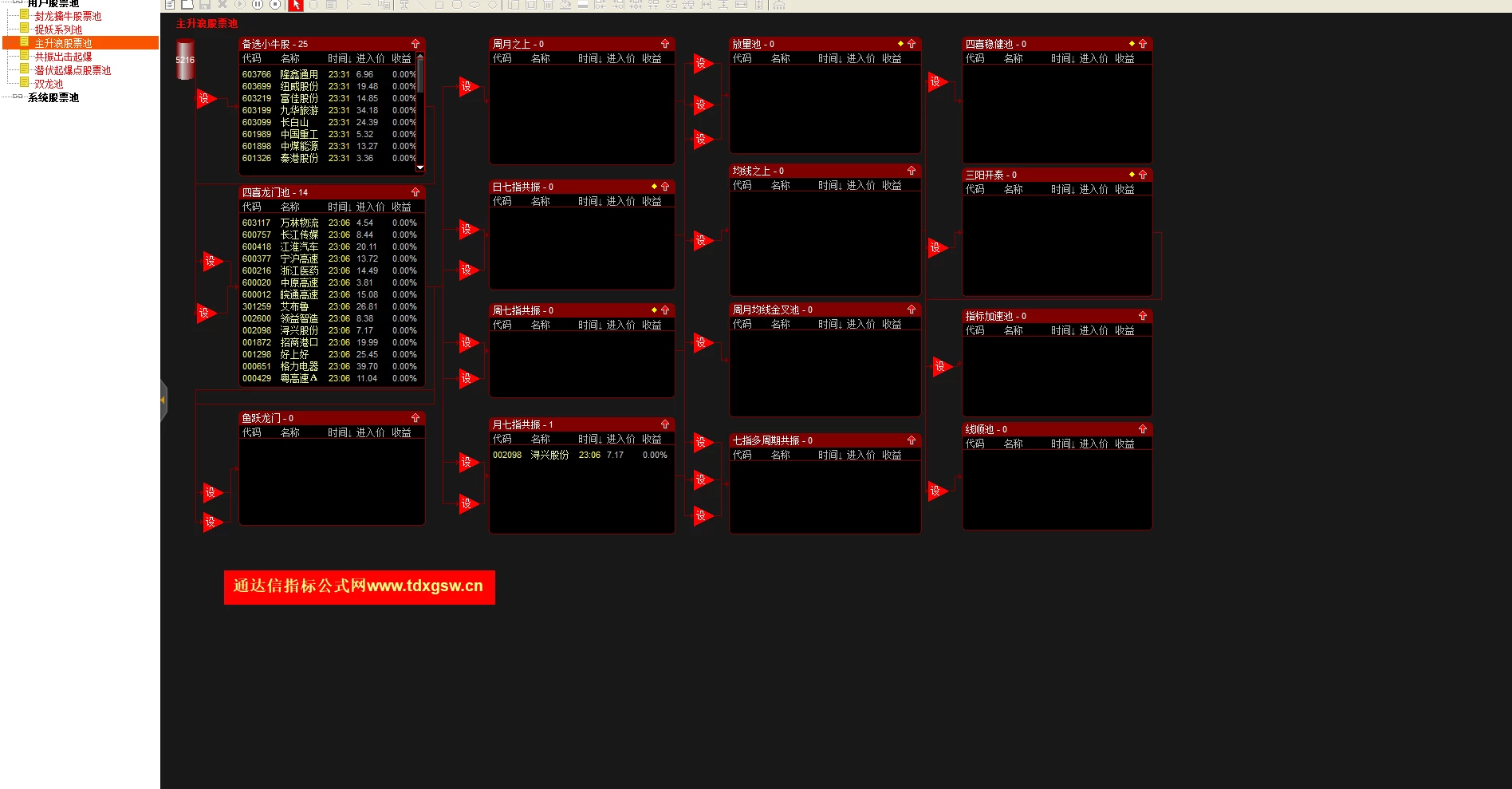The image size is (1512, 789).
Task: Select 封龙擒牛股票池 in the tree
Action: (x=68, y=16)
